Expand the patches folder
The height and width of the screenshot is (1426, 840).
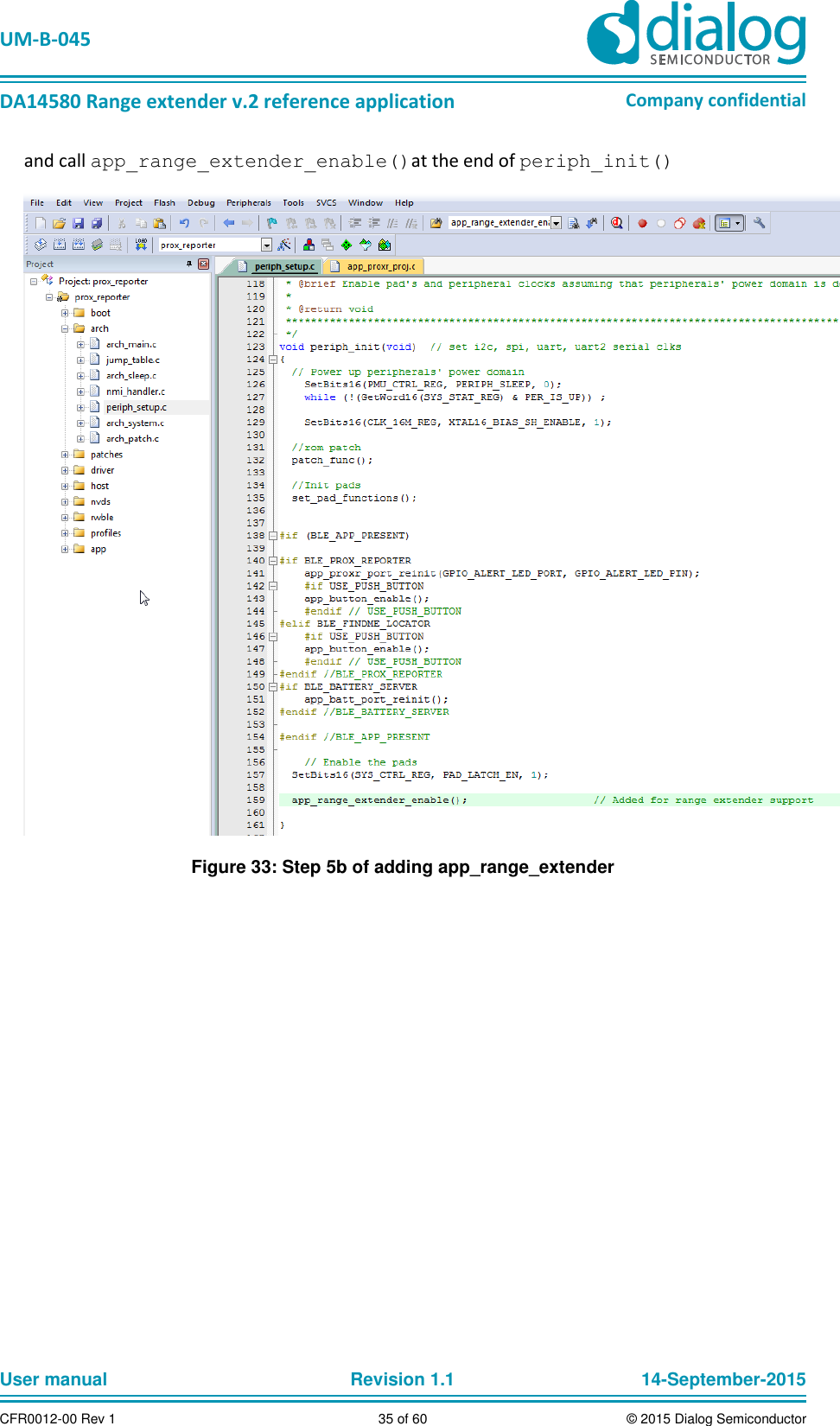tap(65, 455)
